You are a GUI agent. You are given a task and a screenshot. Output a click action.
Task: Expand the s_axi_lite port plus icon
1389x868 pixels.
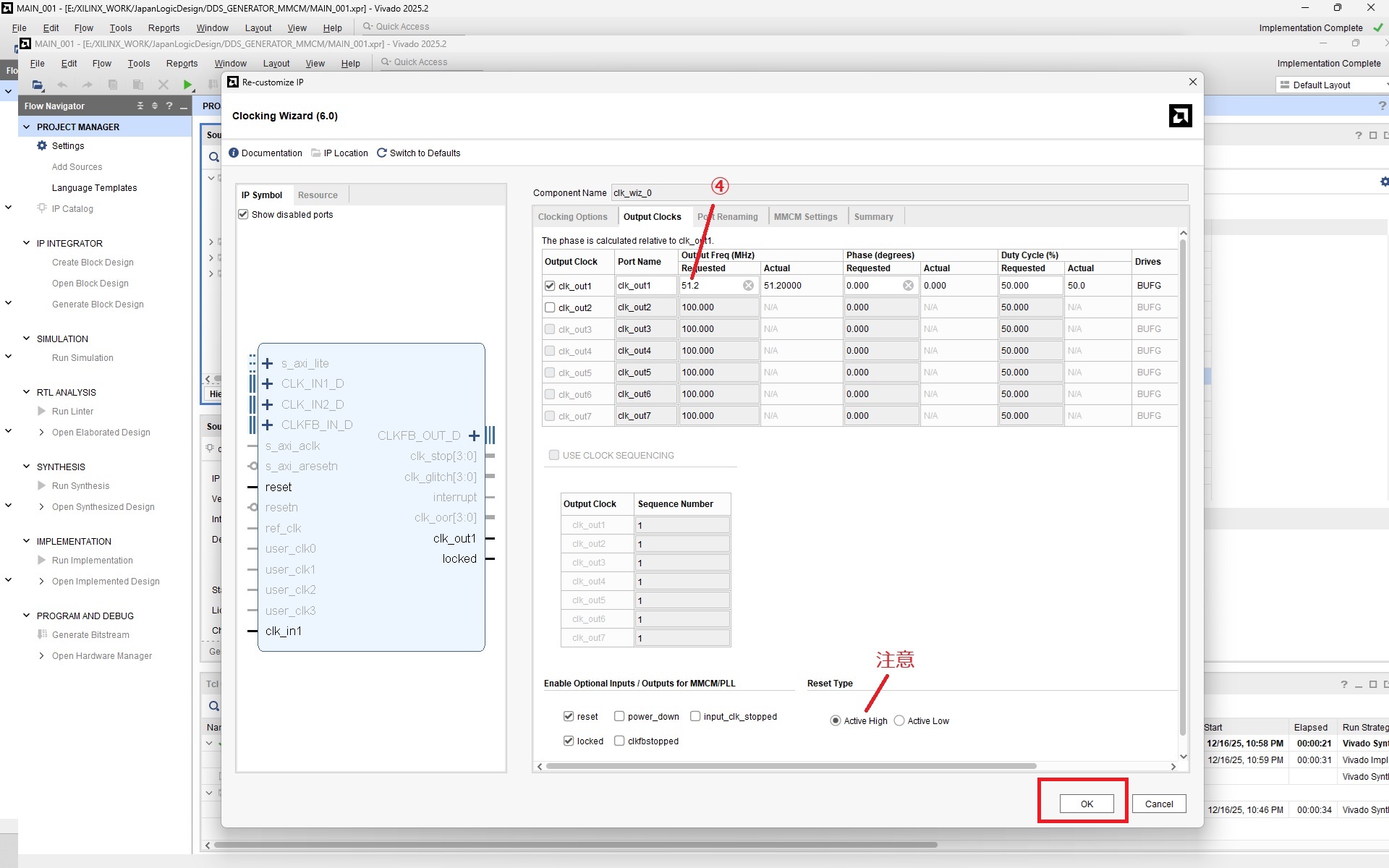(x=268, y=363)
